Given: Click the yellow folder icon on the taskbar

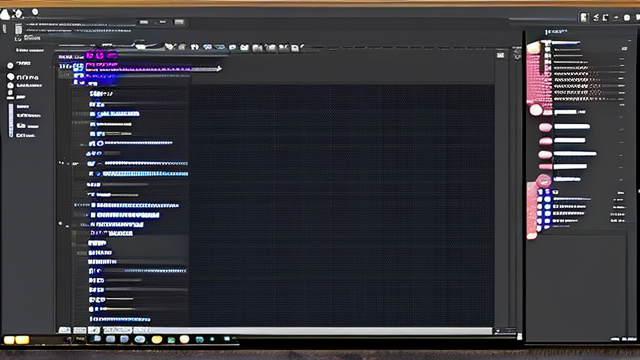Looking at the screenshot, I should (x=157, y=339).
